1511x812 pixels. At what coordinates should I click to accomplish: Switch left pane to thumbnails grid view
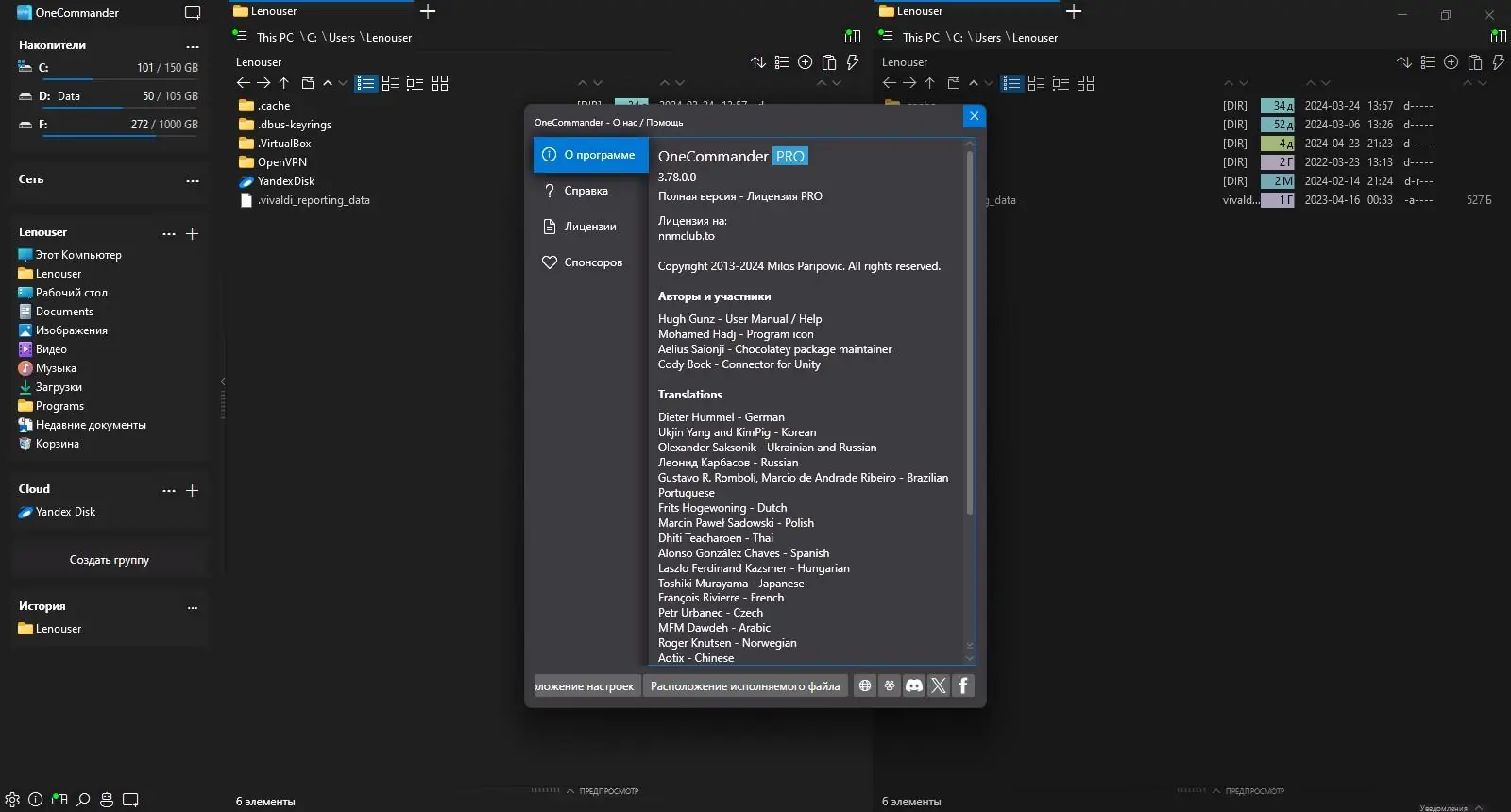pyautogui.click(x=439, y=83)
